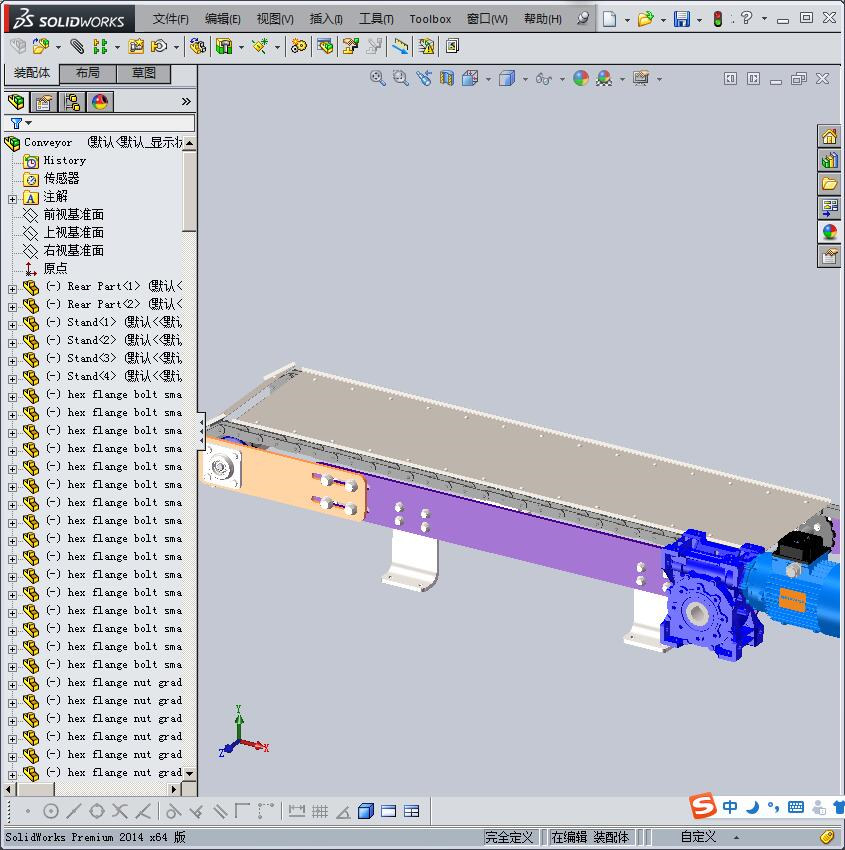Viewport: 845px width, 850px height.
Task: Open the 工具(T) menu
Action: [376, 19]
